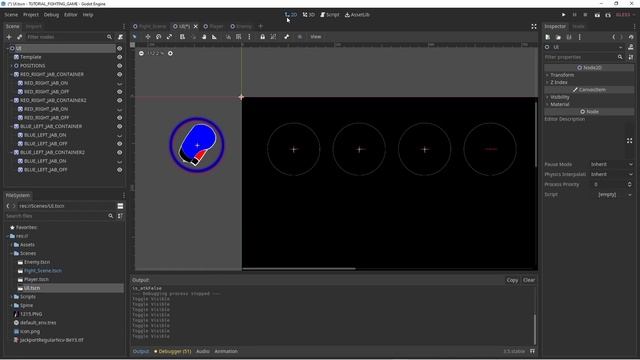
Task: Zoom in the 2D viewport
Action: coord(170,53)
